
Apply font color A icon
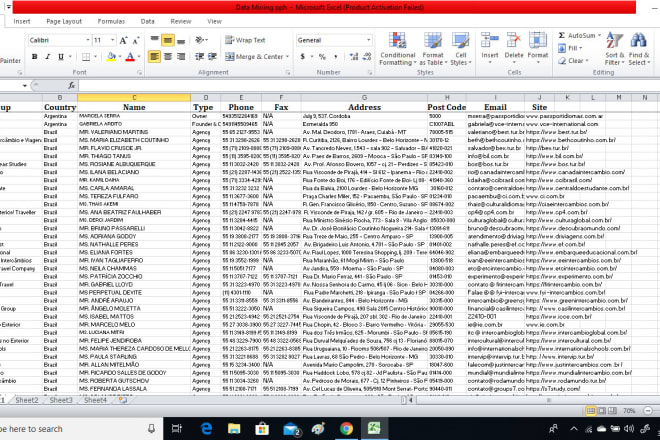[130, 56]
